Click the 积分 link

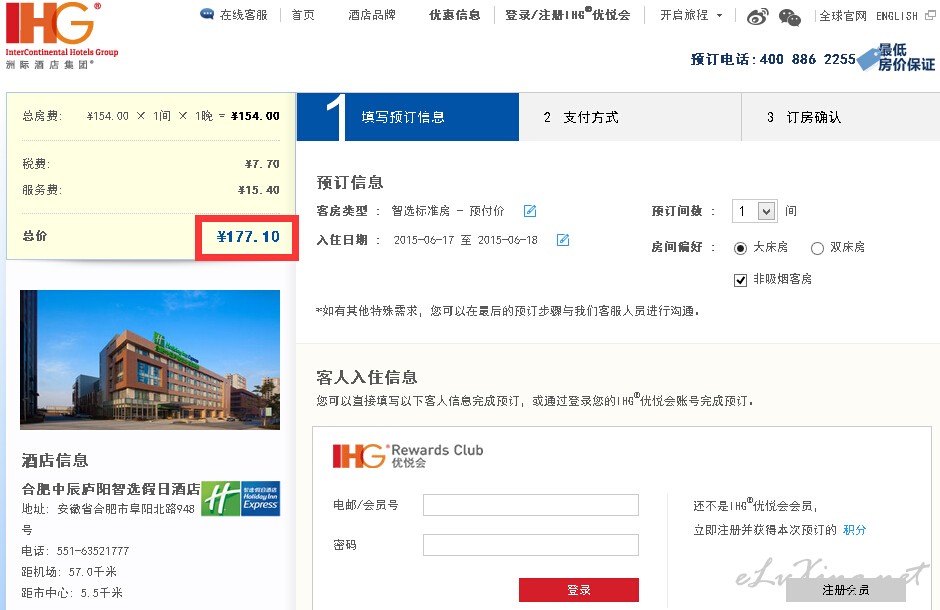click(854, 530)
